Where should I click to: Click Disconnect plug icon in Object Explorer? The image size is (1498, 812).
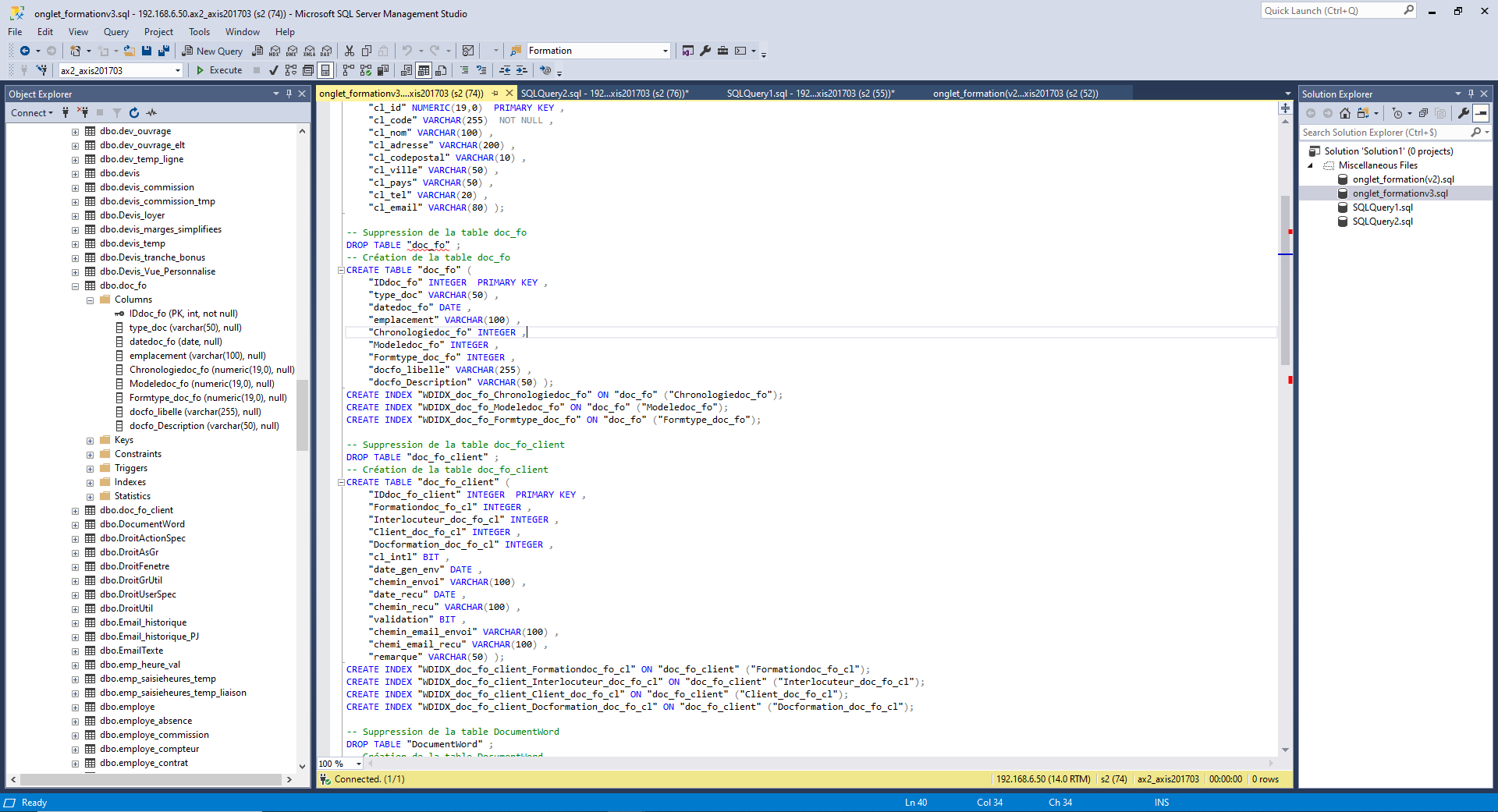click(83, 112)
